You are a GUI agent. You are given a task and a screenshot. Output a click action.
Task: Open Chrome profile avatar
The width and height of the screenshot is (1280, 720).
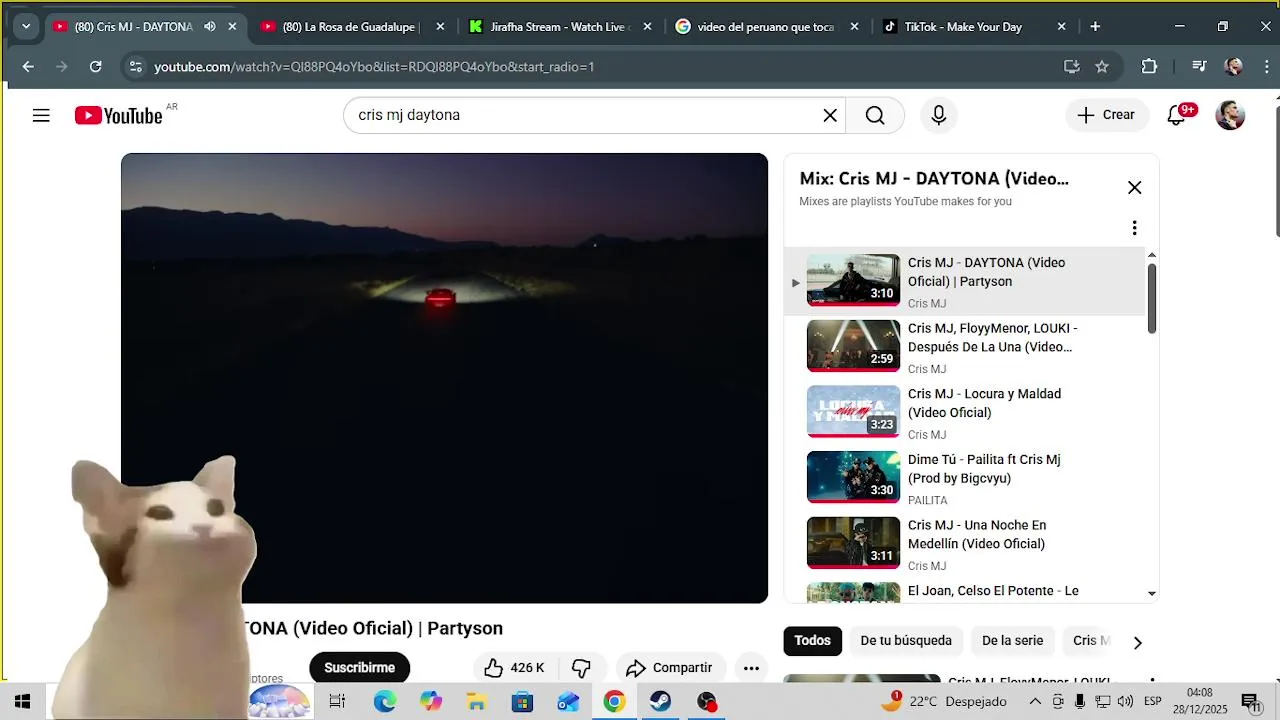coord(1233,67)
